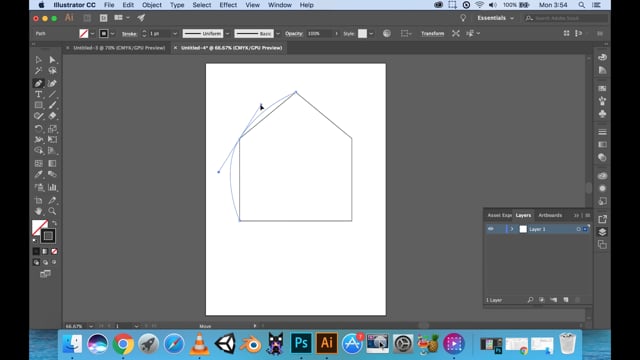Click the Stroke label link
The width and height of the screenshot is (640, 360).
coord(129,34)
